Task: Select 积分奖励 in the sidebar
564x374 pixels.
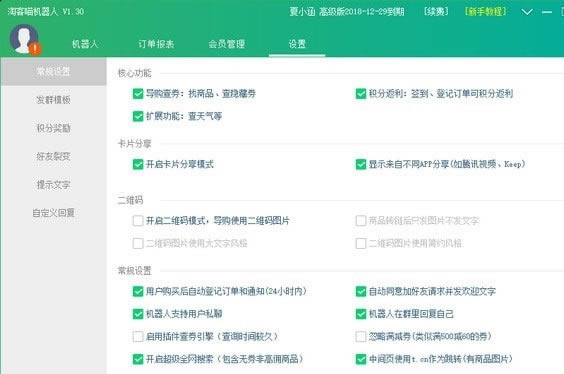Action: 53,128
